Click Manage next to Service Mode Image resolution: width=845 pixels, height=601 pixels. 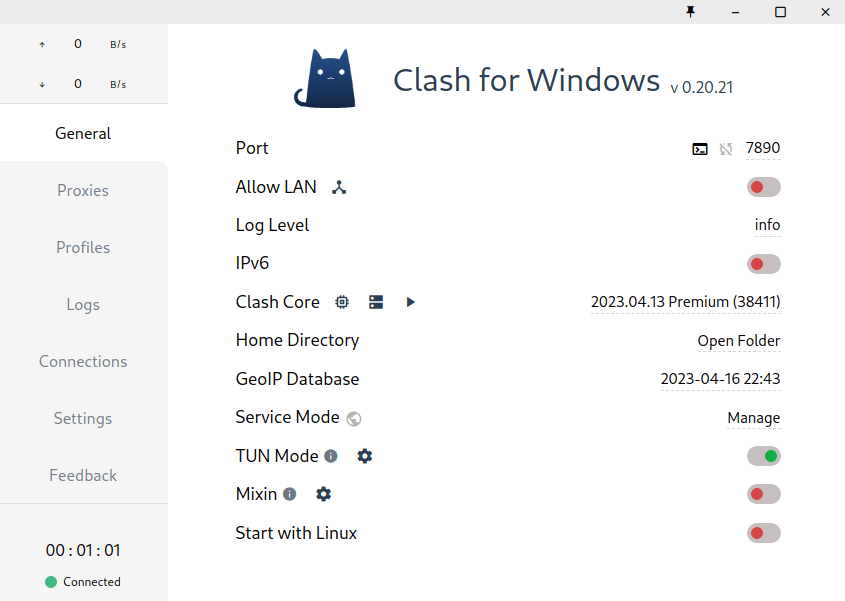[x=753, y=418]
